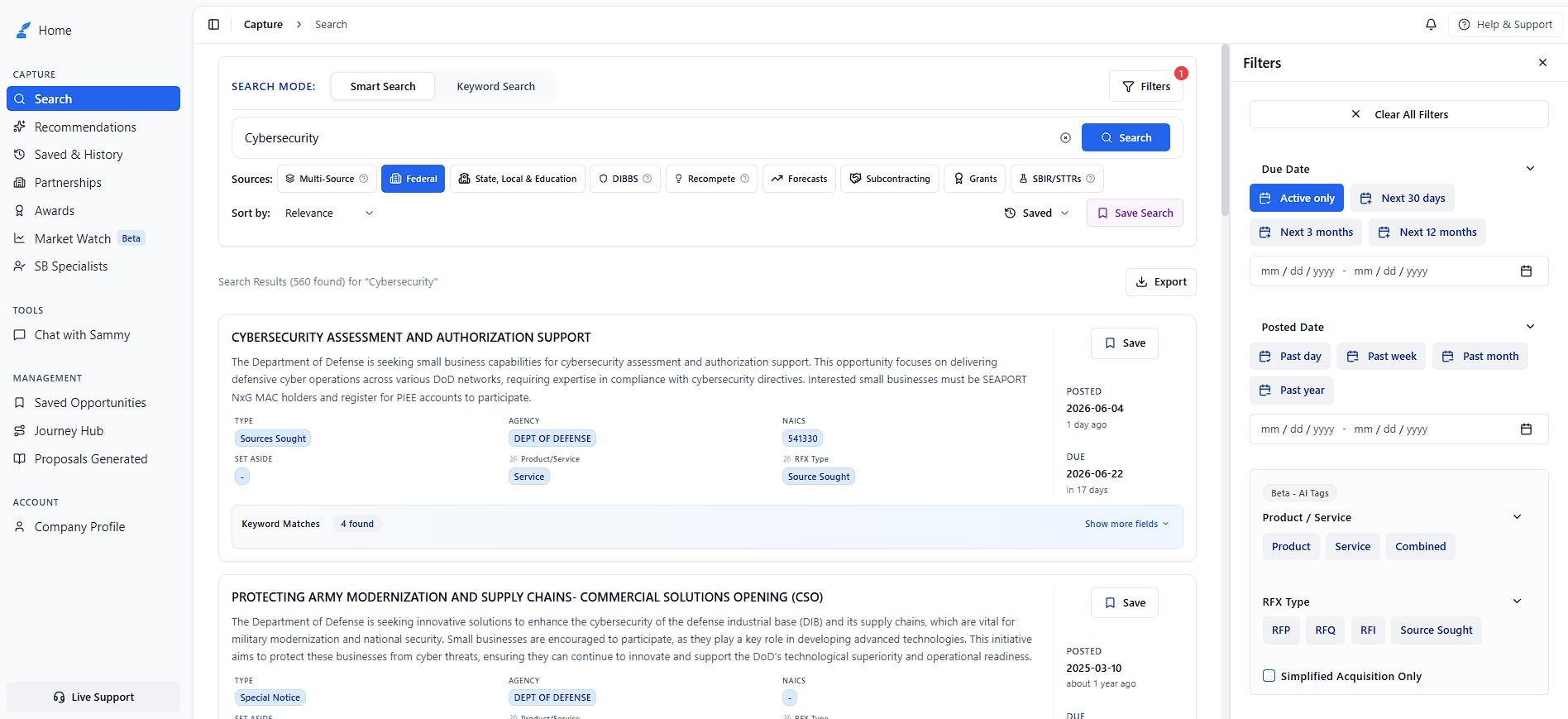Screen dimensions: 1568x719
Task: Select Next 30 days due date filter
Action: pos(1403,199)
